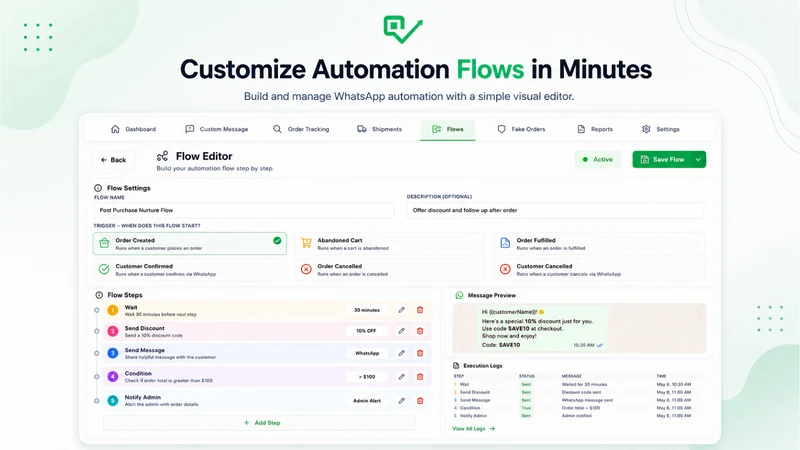
Task: Open the View All Logs link
Action: tap(473, 429)
